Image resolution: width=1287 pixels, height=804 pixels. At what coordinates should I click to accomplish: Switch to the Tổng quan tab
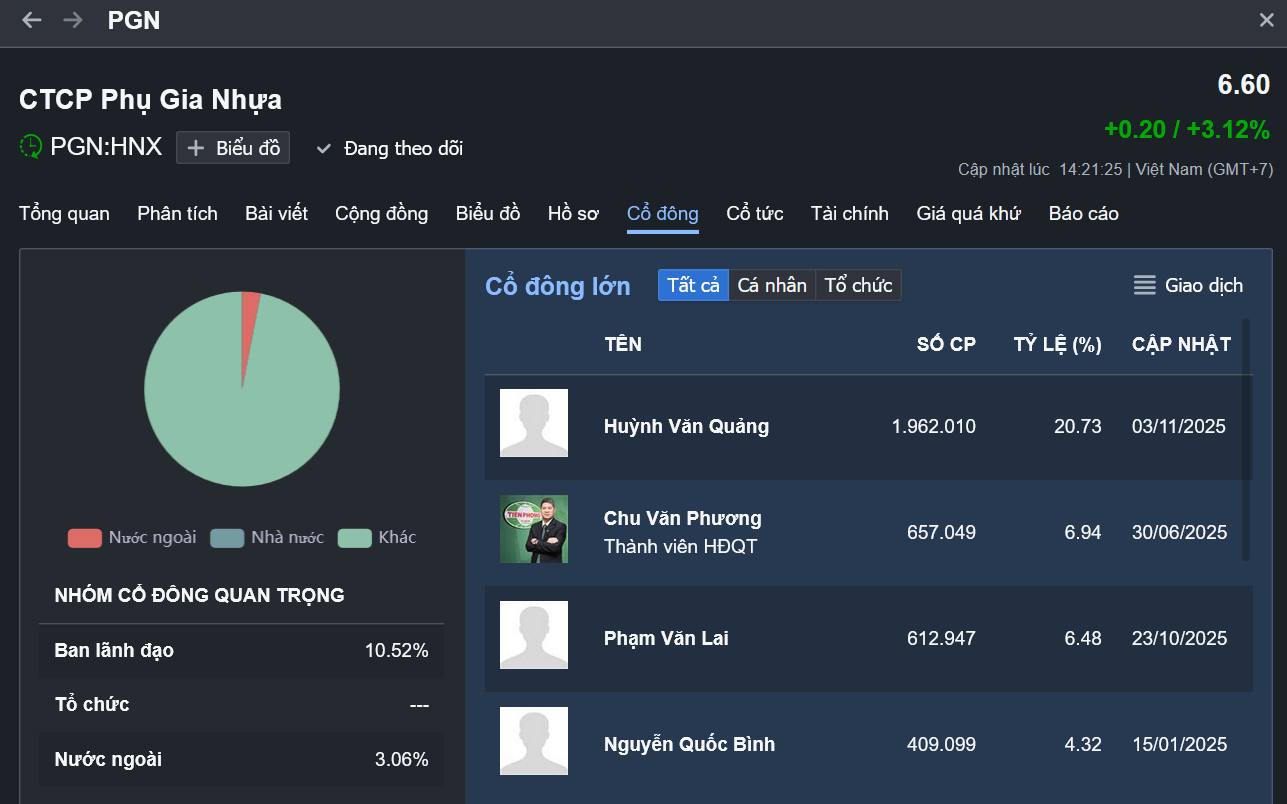[64, 213]
